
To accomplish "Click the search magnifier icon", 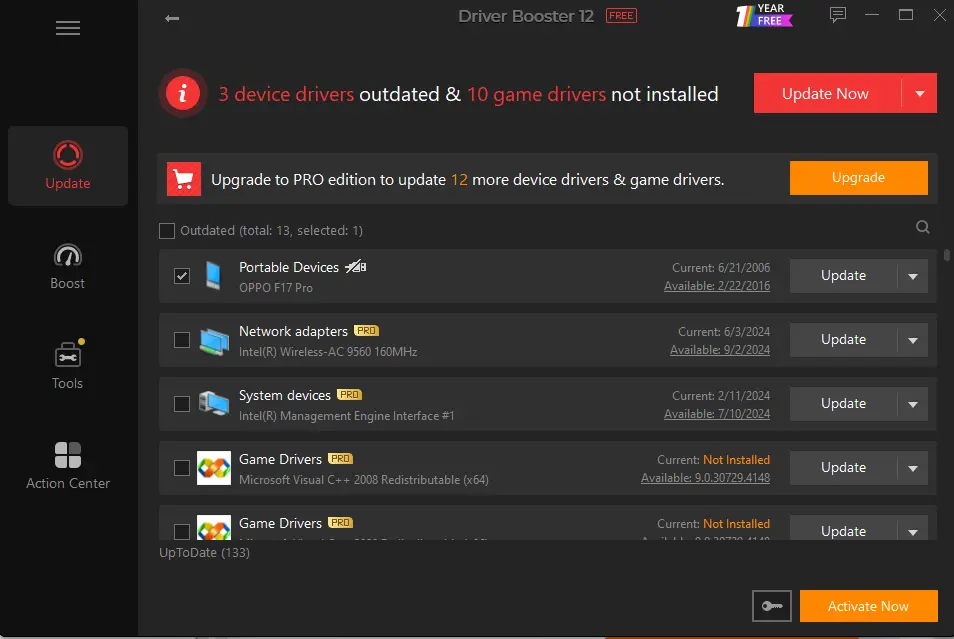I will (x=922, y=227).
